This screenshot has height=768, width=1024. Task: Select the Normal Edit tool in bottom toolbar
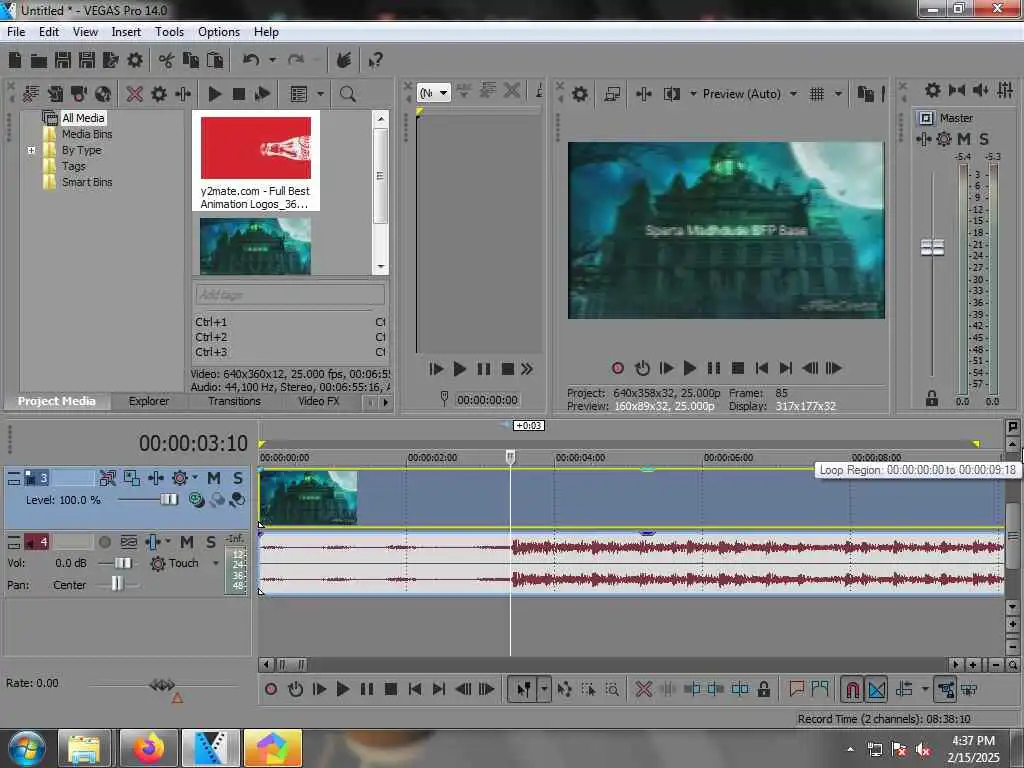(523, 689)
